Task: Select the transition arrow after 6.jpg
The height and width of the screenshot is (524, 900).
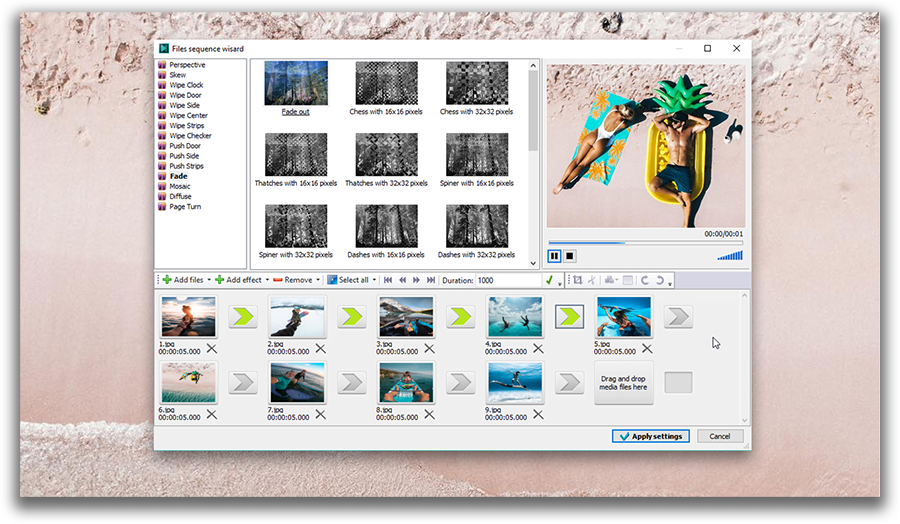Action: click(x=242, y=383)
